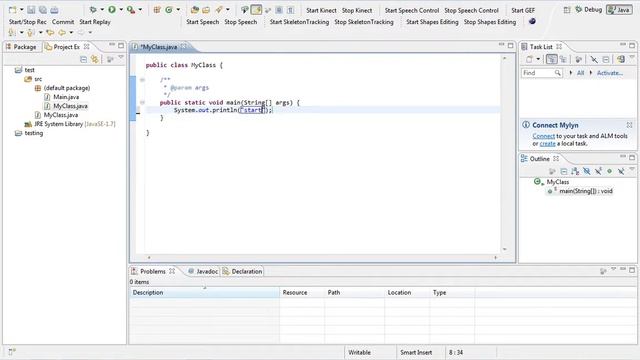Click the Search flashlight icon
This screenshot has height=360, width=640.
pyautogui.click(x=219, y=9)
